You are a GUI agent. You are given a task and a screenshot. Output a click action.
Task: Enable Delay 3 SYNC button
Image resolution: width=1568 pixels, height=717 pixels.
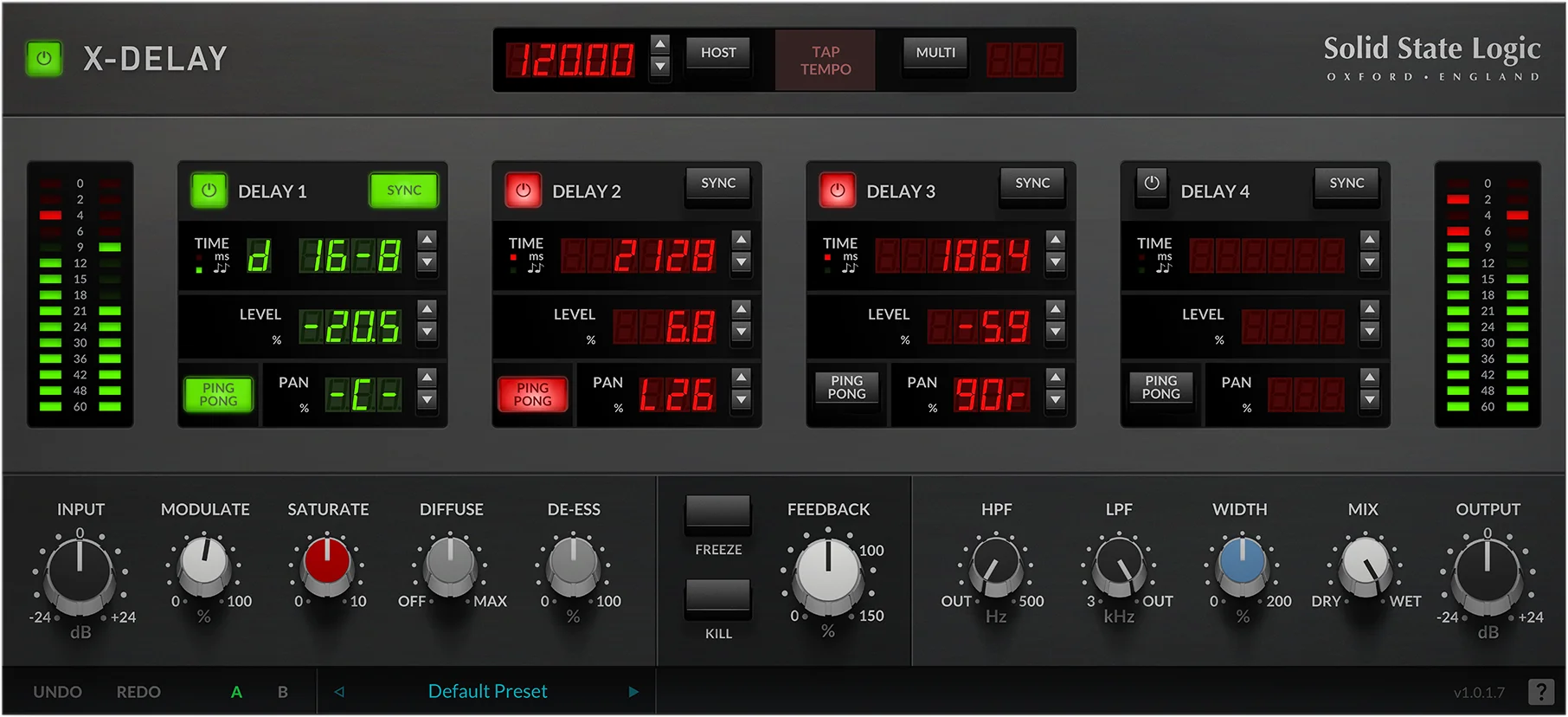1032,184
